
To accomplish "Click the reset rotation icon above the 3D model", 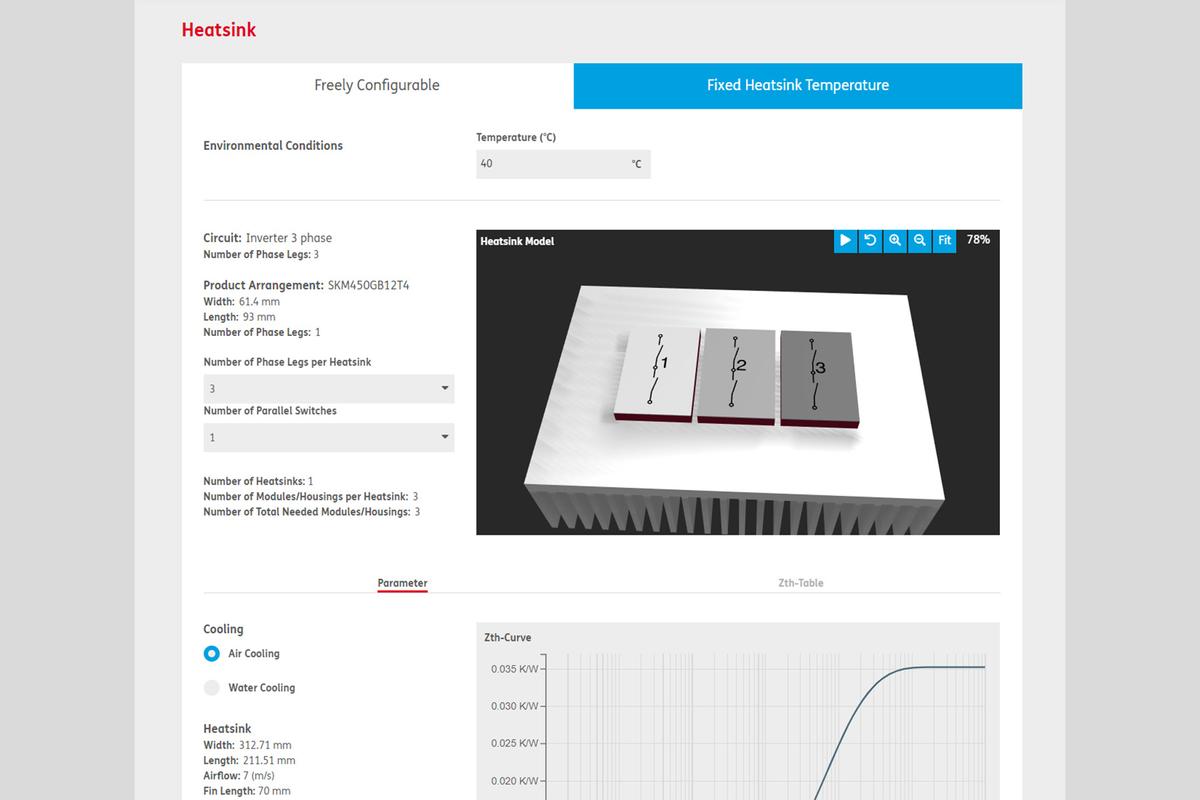I will 870,241.
